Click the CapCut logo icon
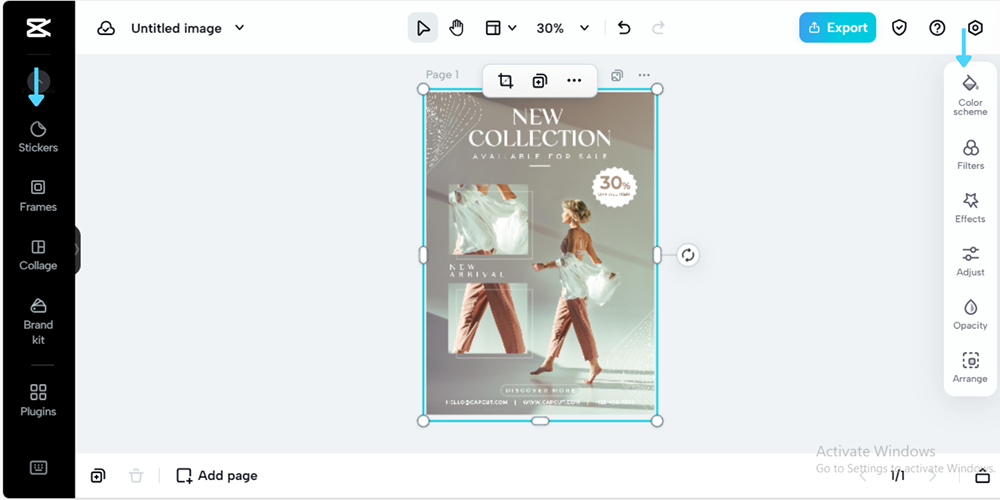Viewport: 1000px width, 500px height. pyautogui.click(x=38, y=28)
